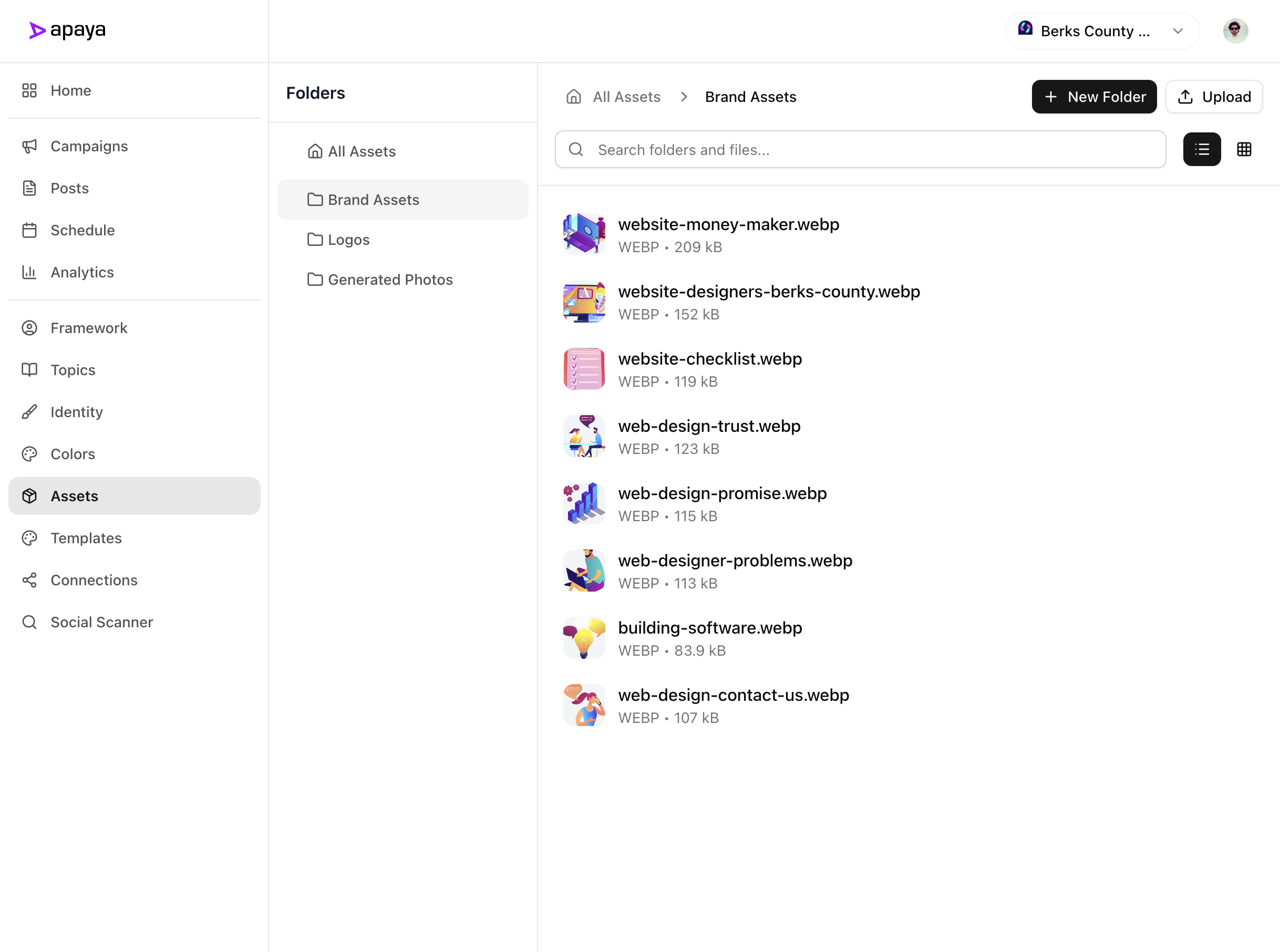Switch to list view
Image resolution: width=1280 pixels, height=952 pixels.
(1202, 150)
